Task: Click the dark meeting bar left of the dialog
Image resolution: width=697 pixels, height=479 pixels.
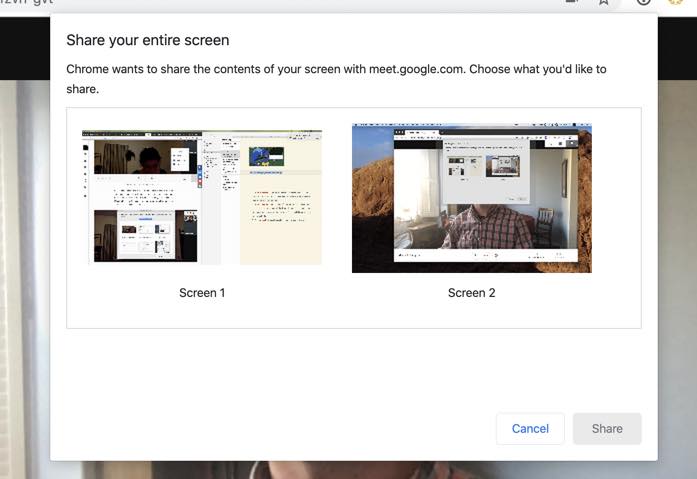Action: tap(25, 48)
